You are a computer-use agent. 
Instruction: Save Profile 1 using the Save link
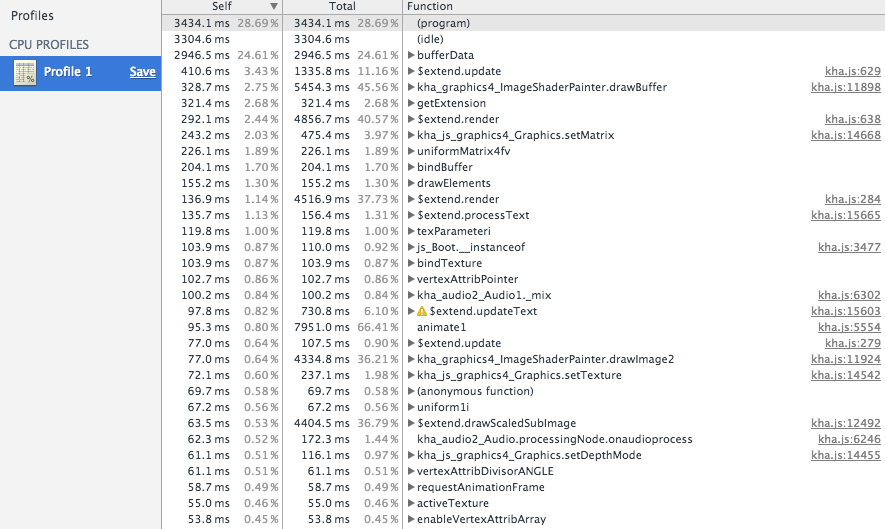[142, 72]
